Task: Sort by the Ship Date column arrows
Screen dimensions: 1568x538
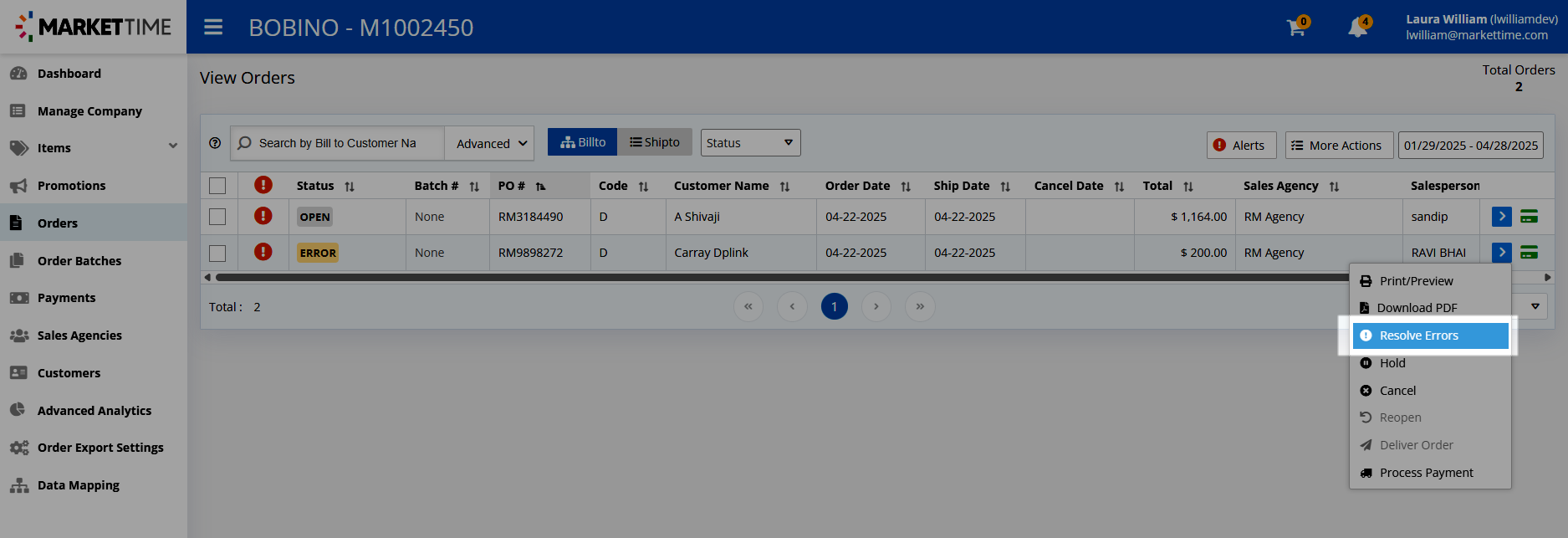Action: click(x=1005, y=187)
